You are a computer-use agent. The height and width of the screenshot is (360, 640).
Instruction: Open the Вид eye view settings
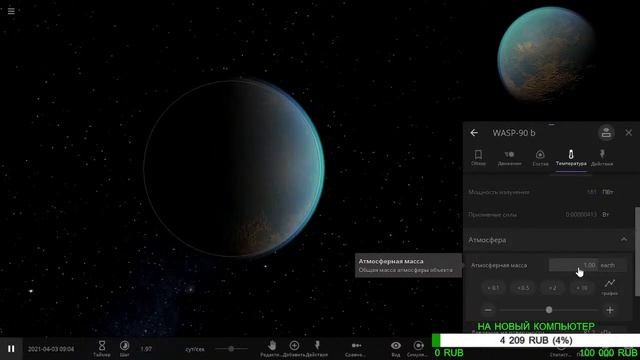[x=396, y=349]
